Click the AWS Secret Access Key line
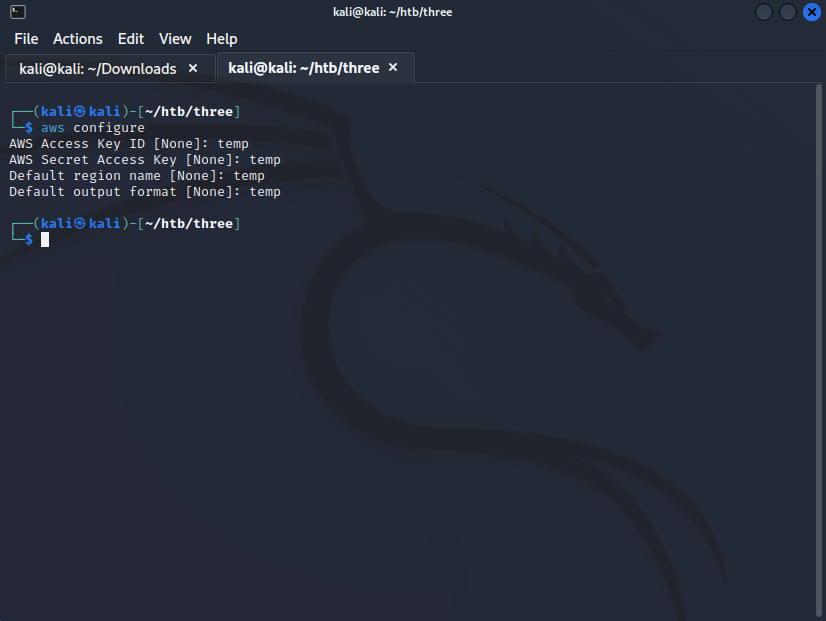This screenshot has width=826, height=621. [145, 160]
